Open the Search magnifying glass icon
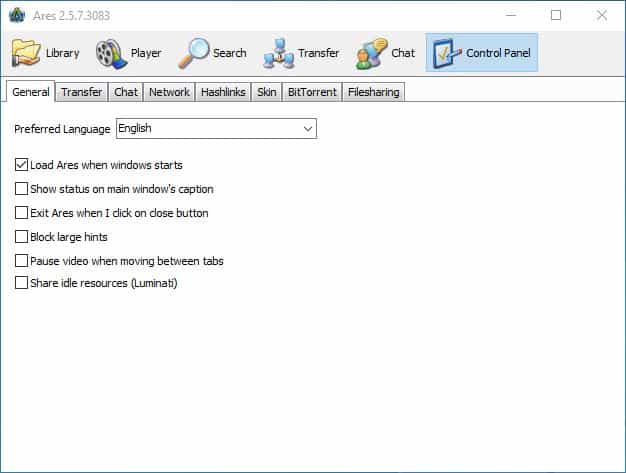The width and height of the screenshot is (626, 473). pos(194,53)
